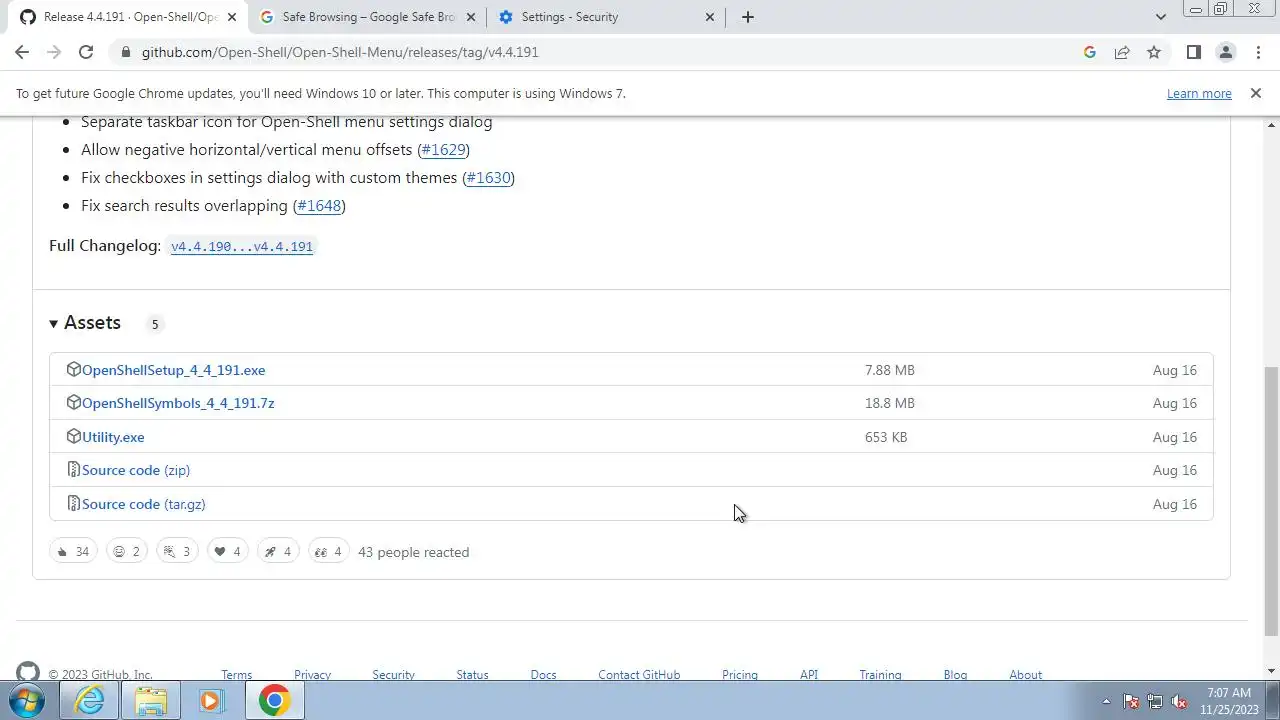This screenshot has height=720, width=1280.
Task: Click the forward navigation arrow
Action: tap(54, 52)
